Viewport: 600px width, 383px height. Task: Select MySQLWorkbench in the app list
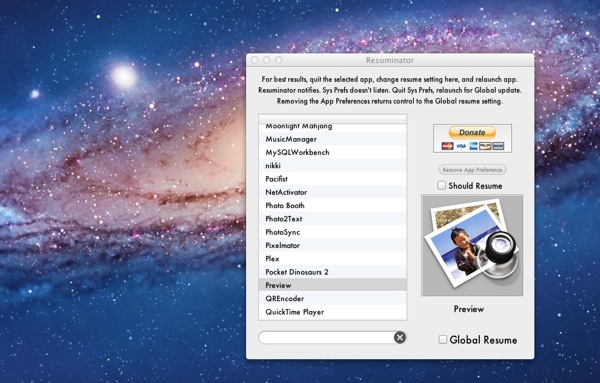tap(333, 152)
